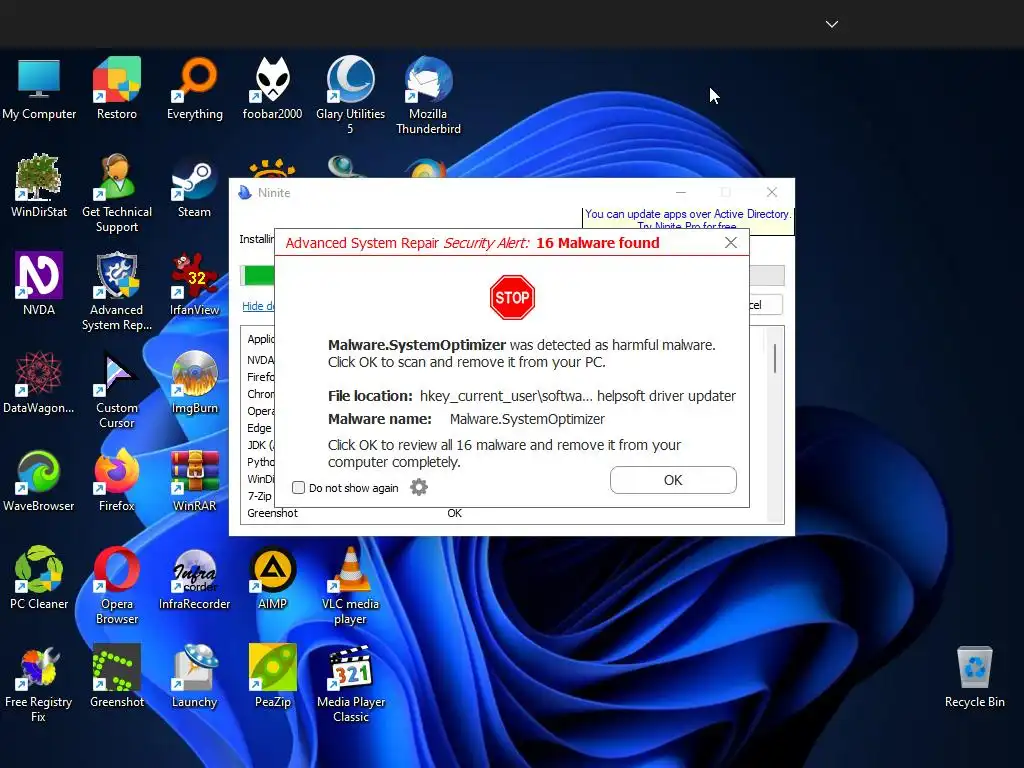Select the AIMP desktop shortcut

coord(272,579)
